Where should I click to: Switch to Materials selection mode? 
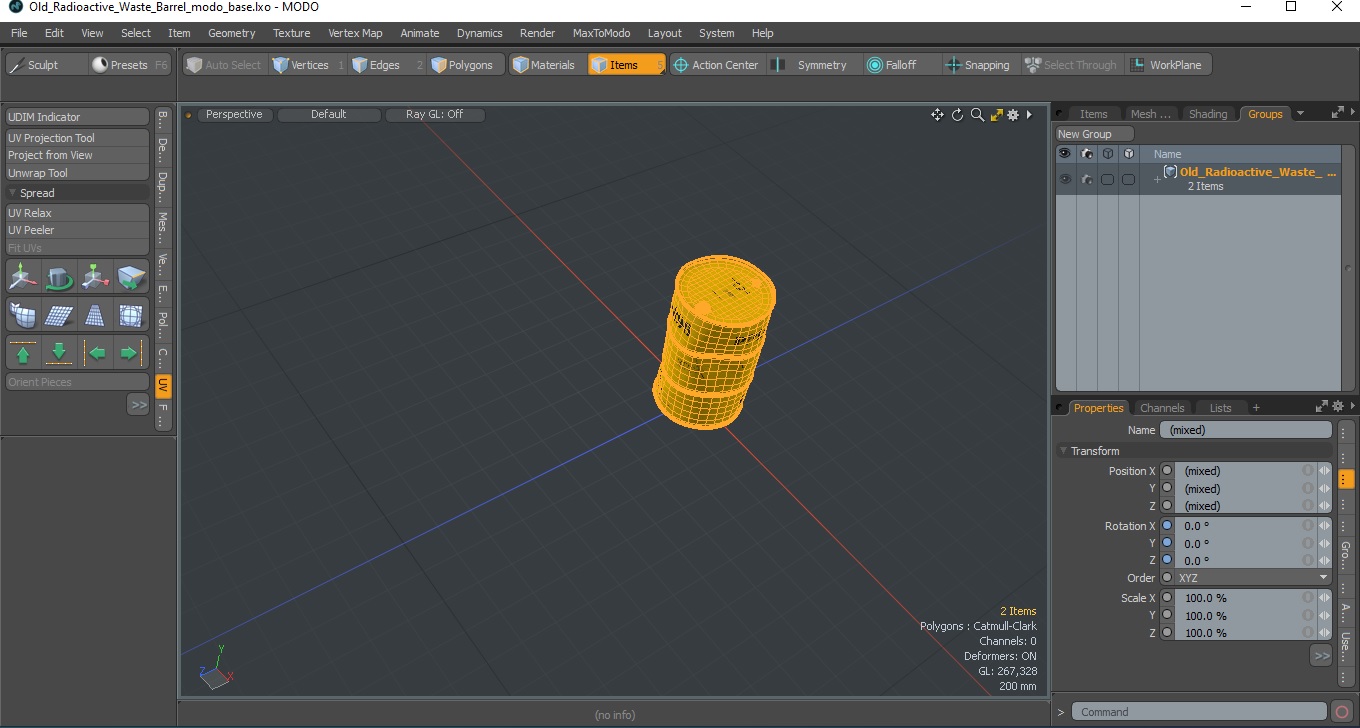click(548, 65)
